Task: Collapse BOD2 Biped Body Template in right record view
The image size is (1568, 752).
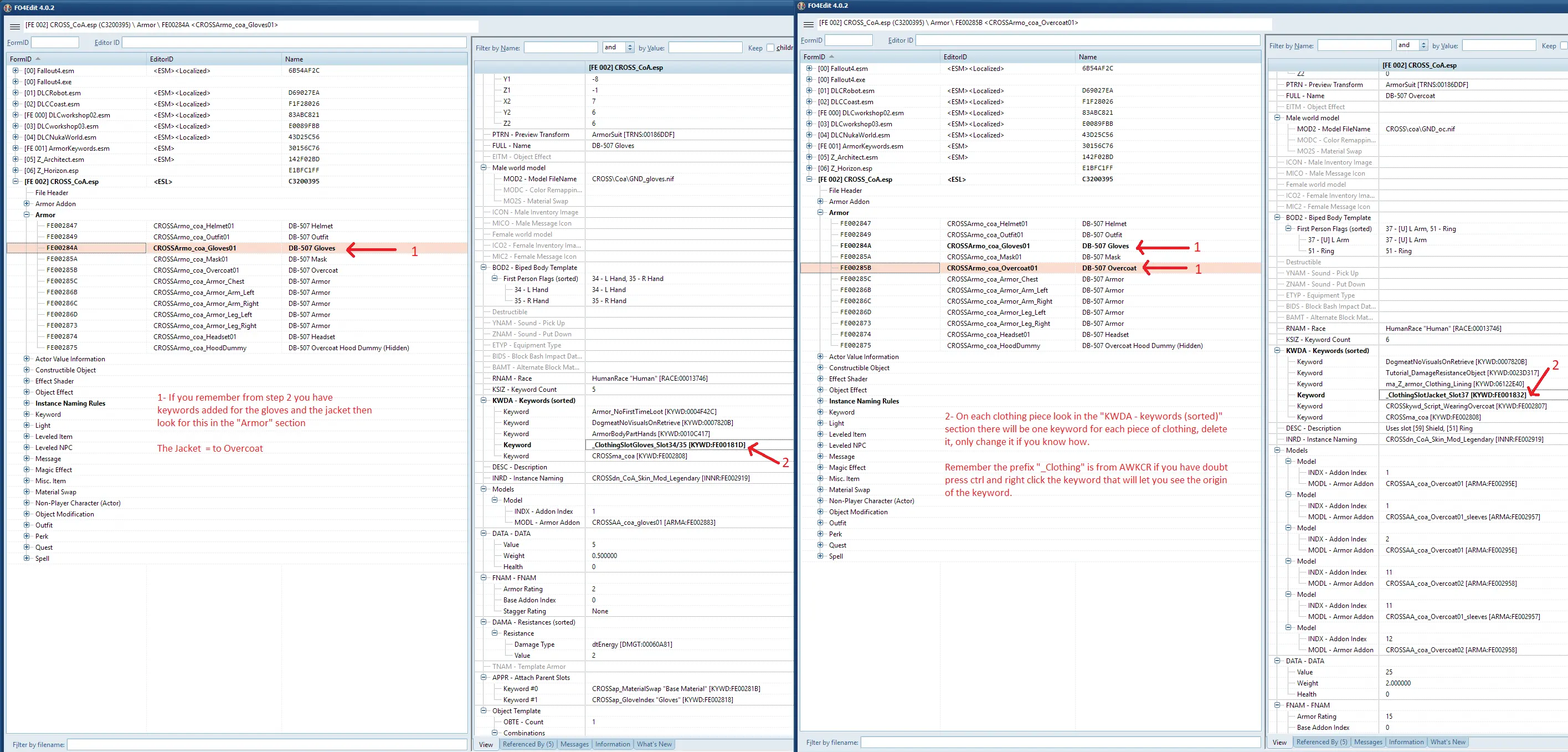Action: [x=1278, y=217]
